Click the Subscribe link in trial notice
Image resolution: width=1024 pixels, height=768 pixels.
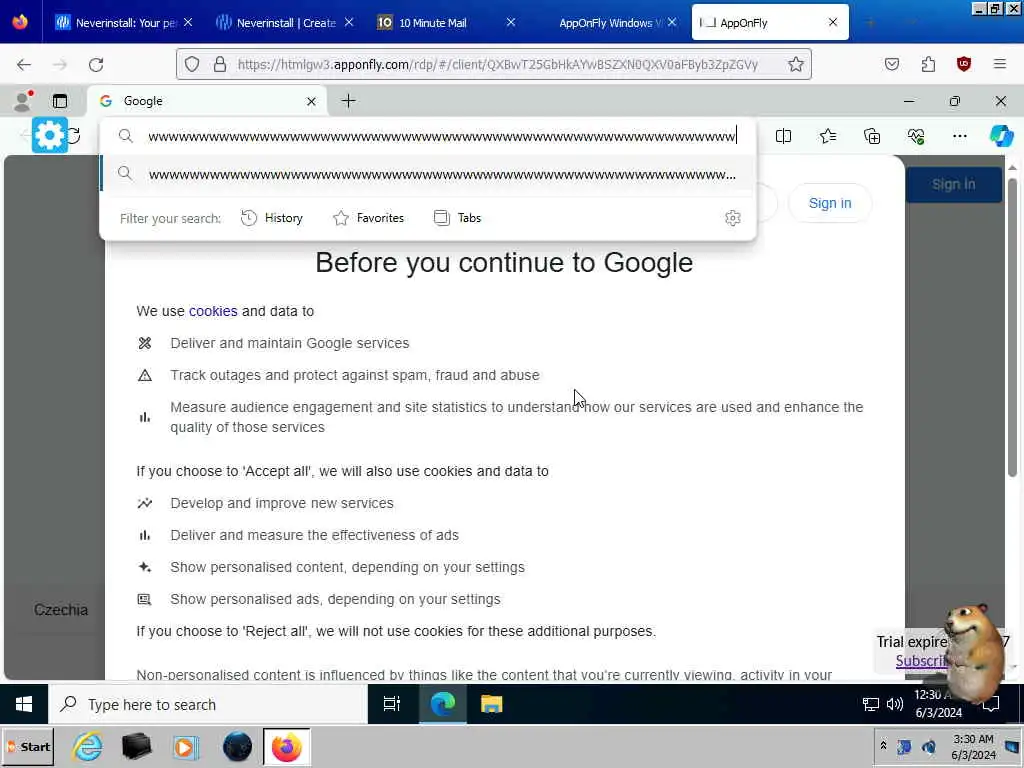point(921,661)
